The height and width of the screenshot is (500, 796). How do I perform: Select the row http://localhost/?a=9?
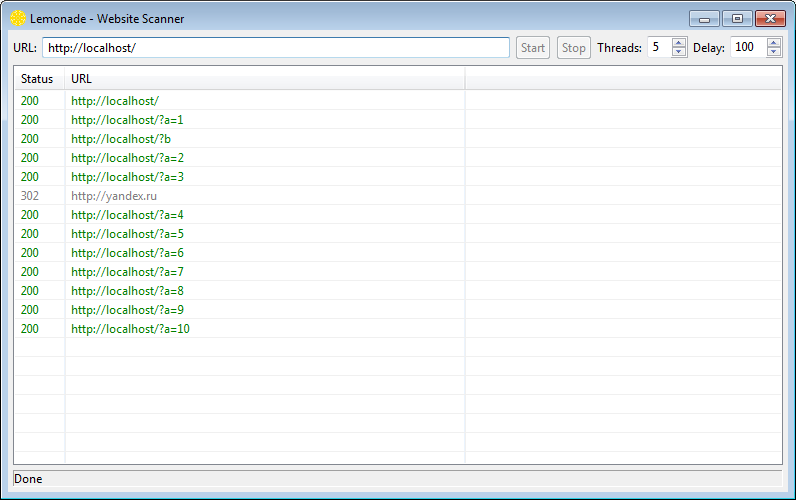coord(397,310)
